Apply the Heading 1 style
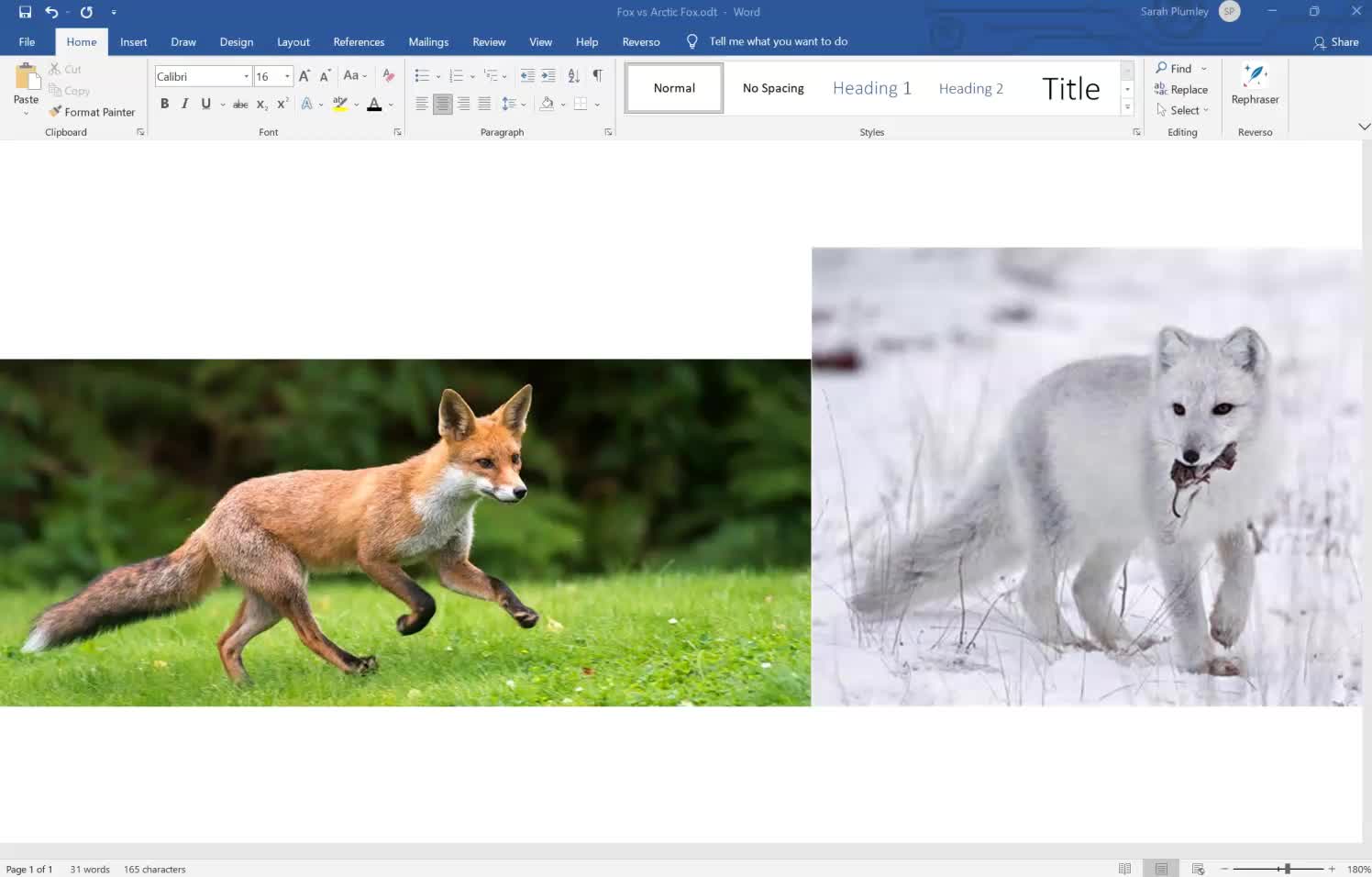The width and height of the screenshot is (1372, 877). click(872, 88)
